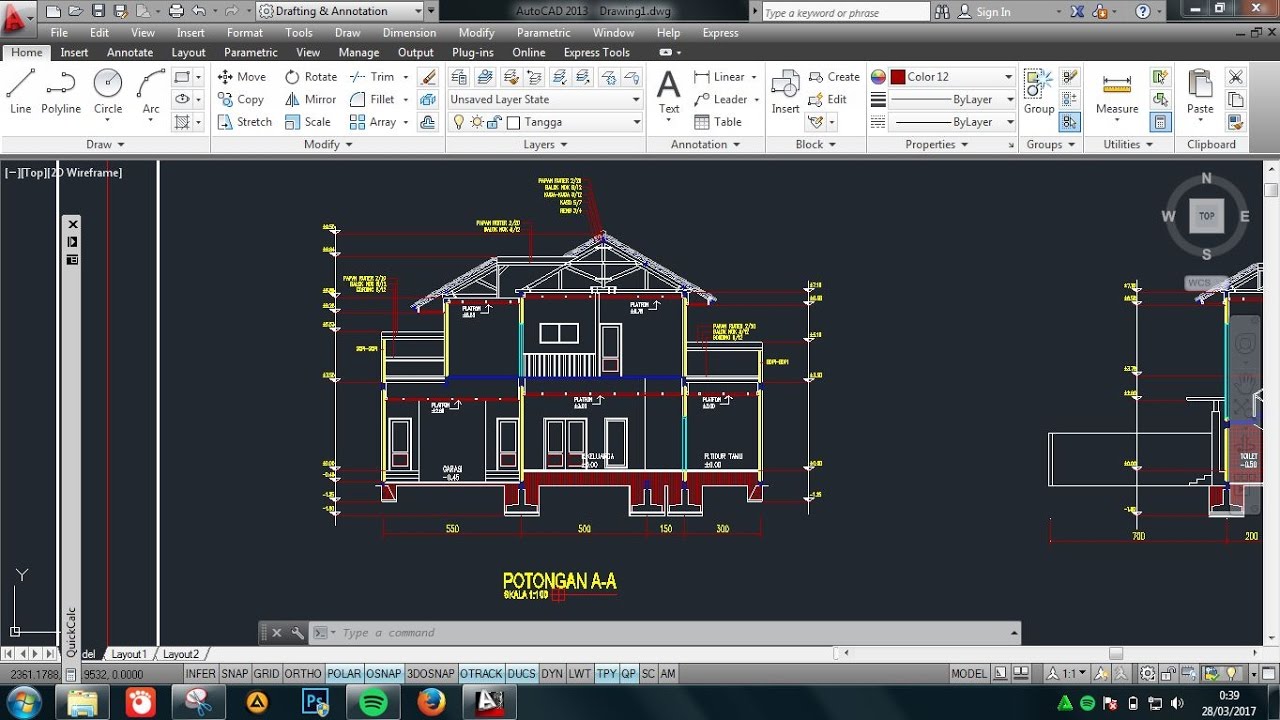This screenshot has height=720, width=1280.
Task: Click the Trim tool
Action: pyautogui.click(x=372, y=76)
